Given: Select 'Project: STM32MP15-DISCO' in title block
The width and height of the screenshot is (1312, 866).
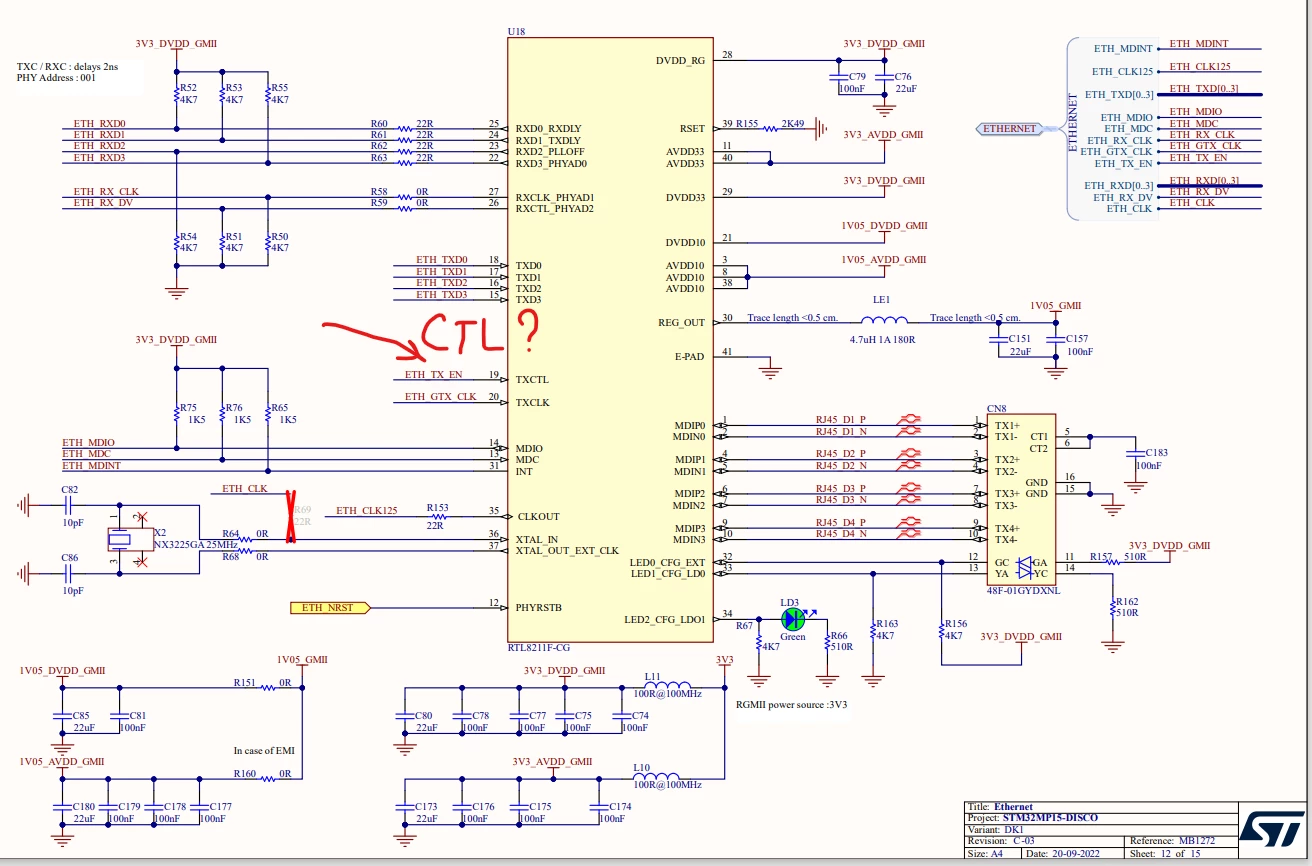Looking at the screenshot, I should coord(1032,818).
